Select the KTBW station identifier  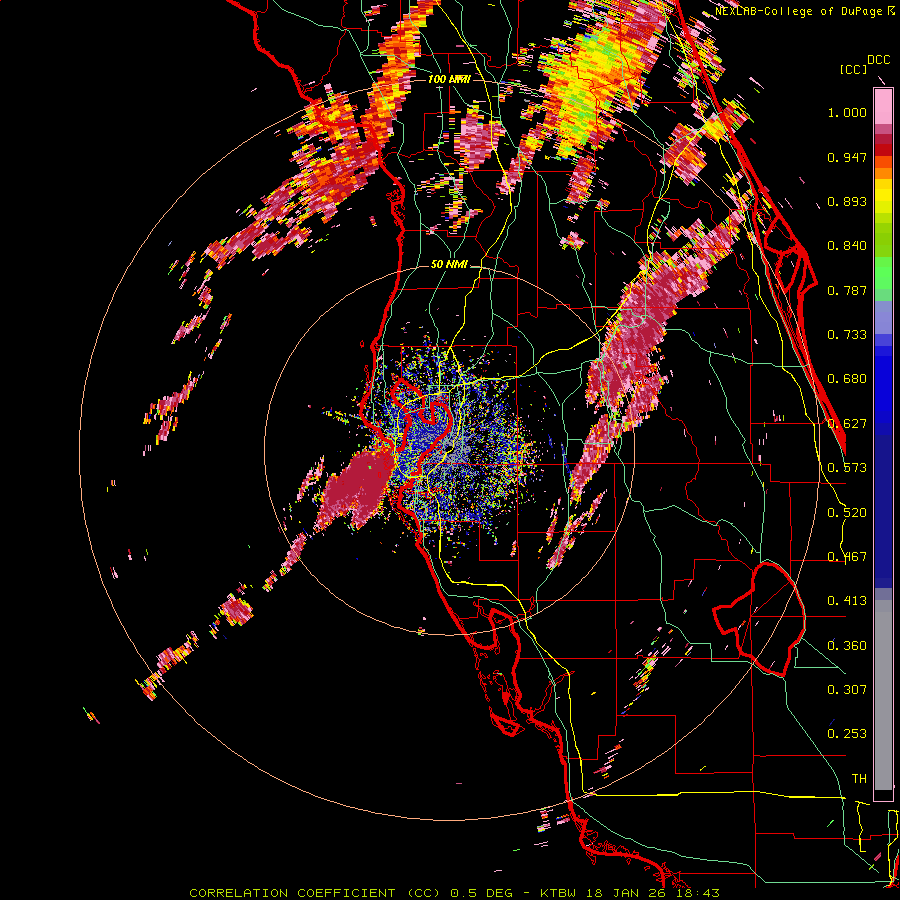(558, 893)
